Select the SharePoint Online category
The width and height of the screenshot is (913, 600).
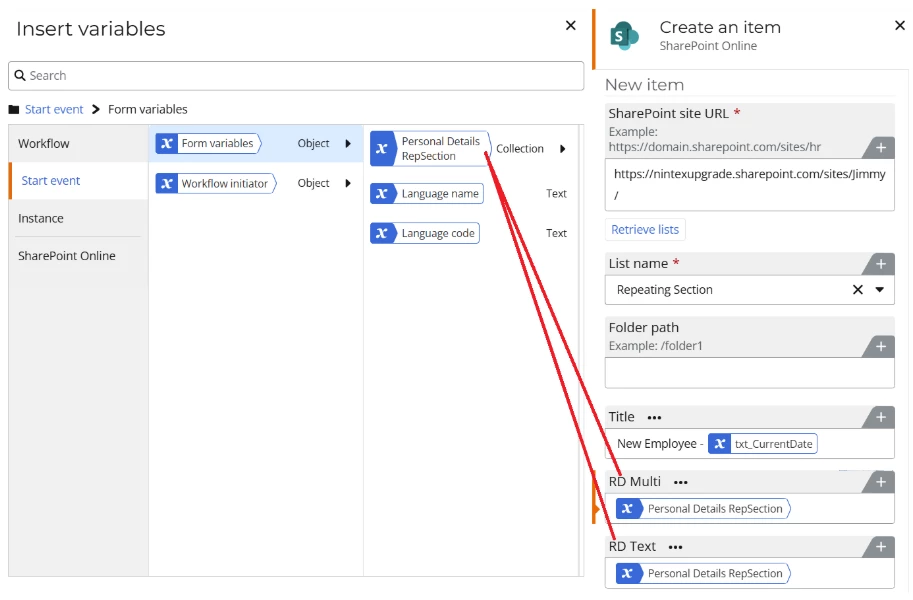[78, 255]
